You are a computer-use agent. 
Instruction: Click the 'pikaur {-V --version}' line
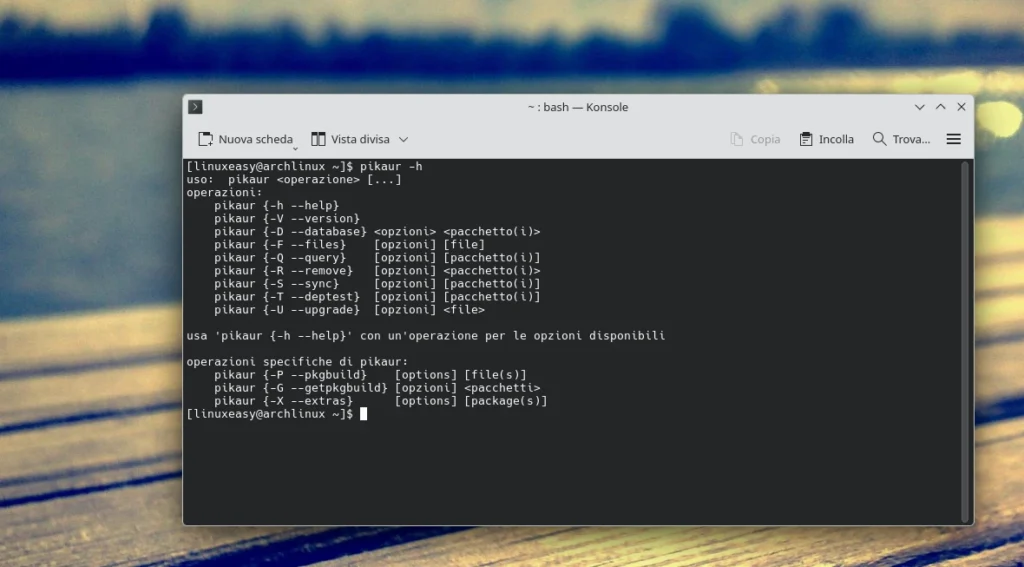(287, 218)
